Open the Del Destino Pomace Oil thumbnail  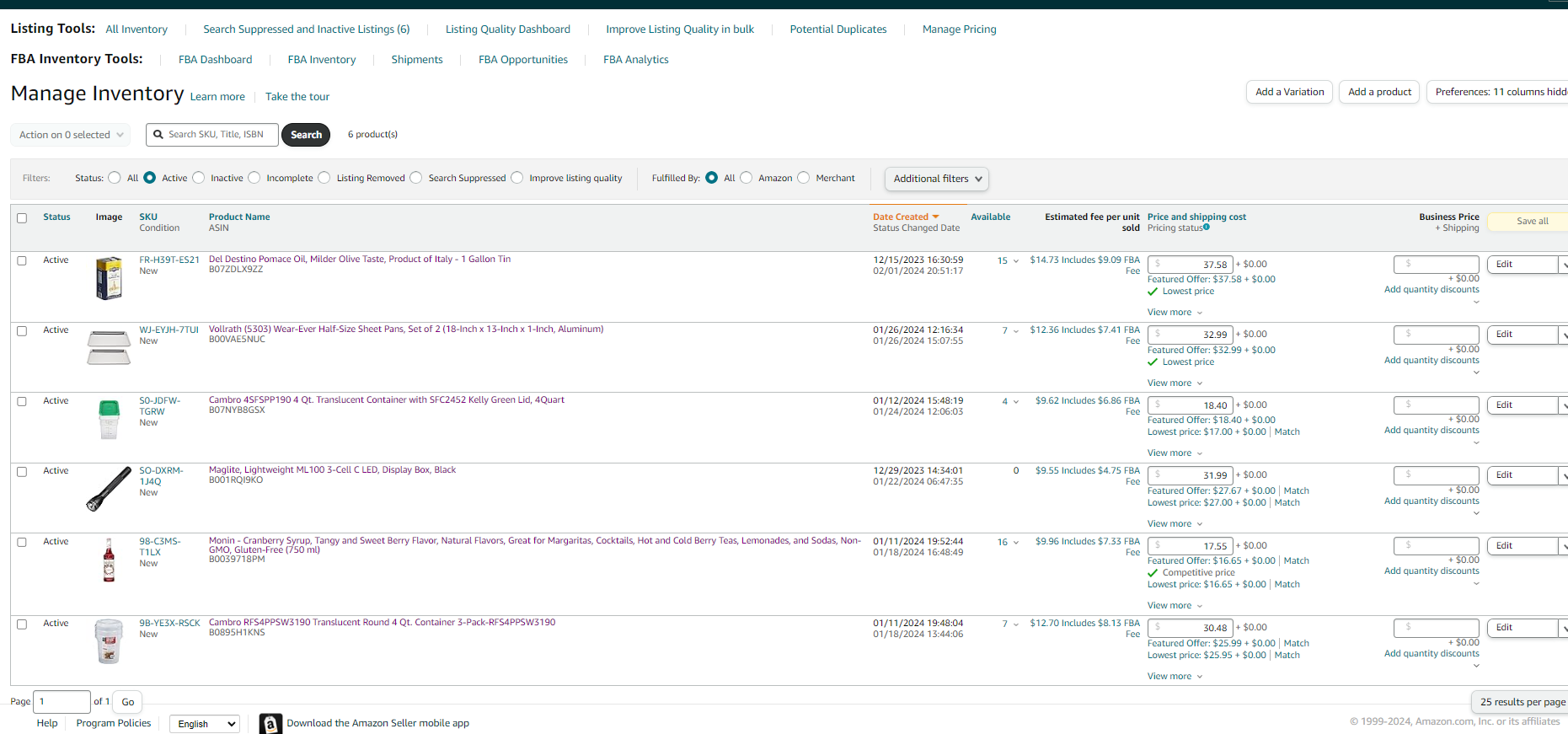109,278
